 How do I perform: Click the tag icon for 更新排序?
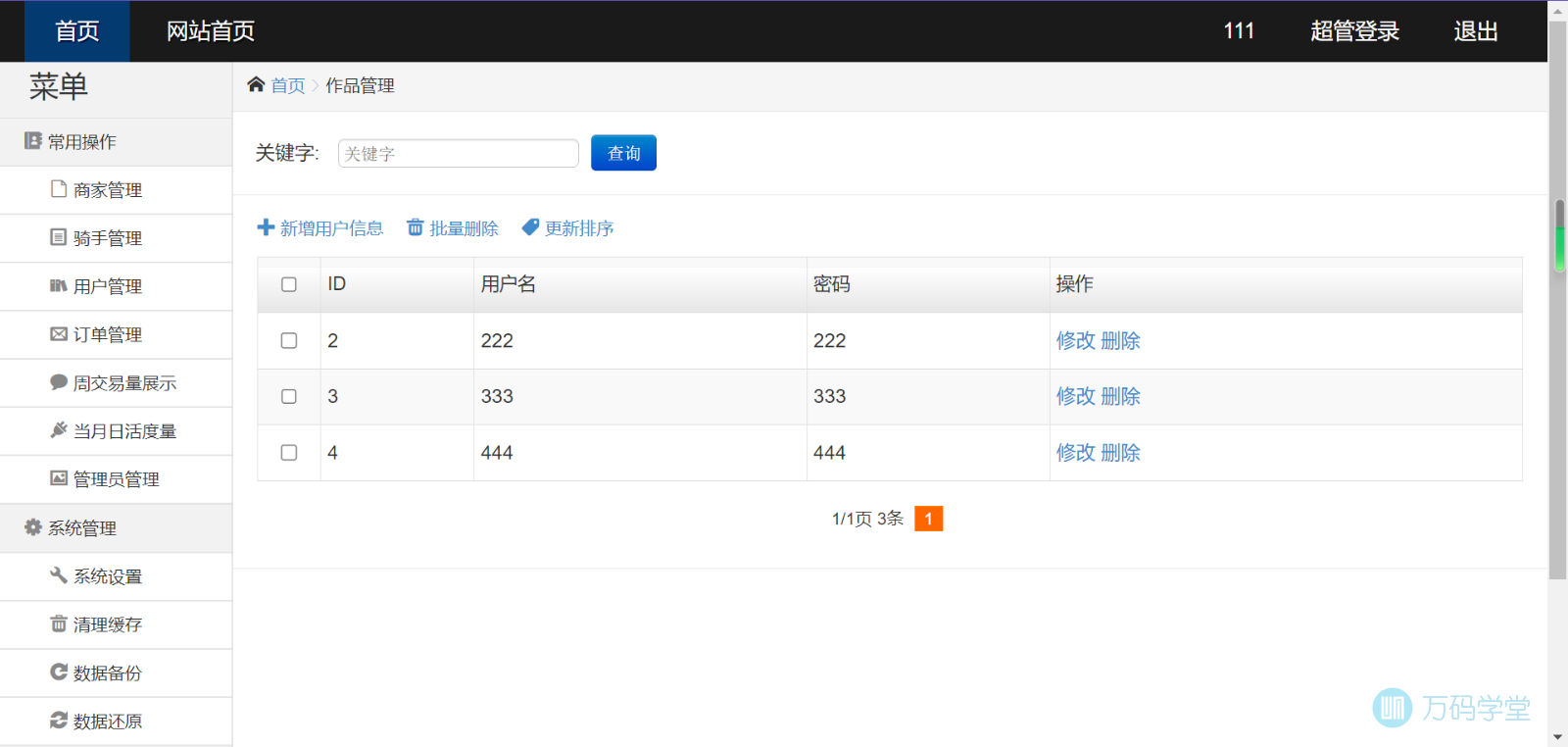click(x=530, y=227)
